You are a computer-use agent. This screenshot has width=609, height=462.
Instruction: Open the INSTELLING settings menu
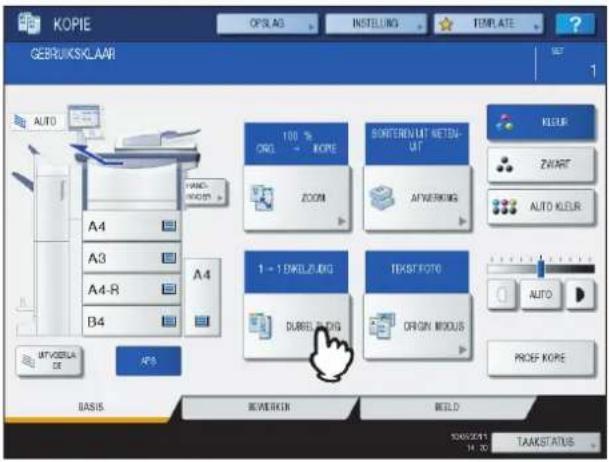(x=376, y=24)
